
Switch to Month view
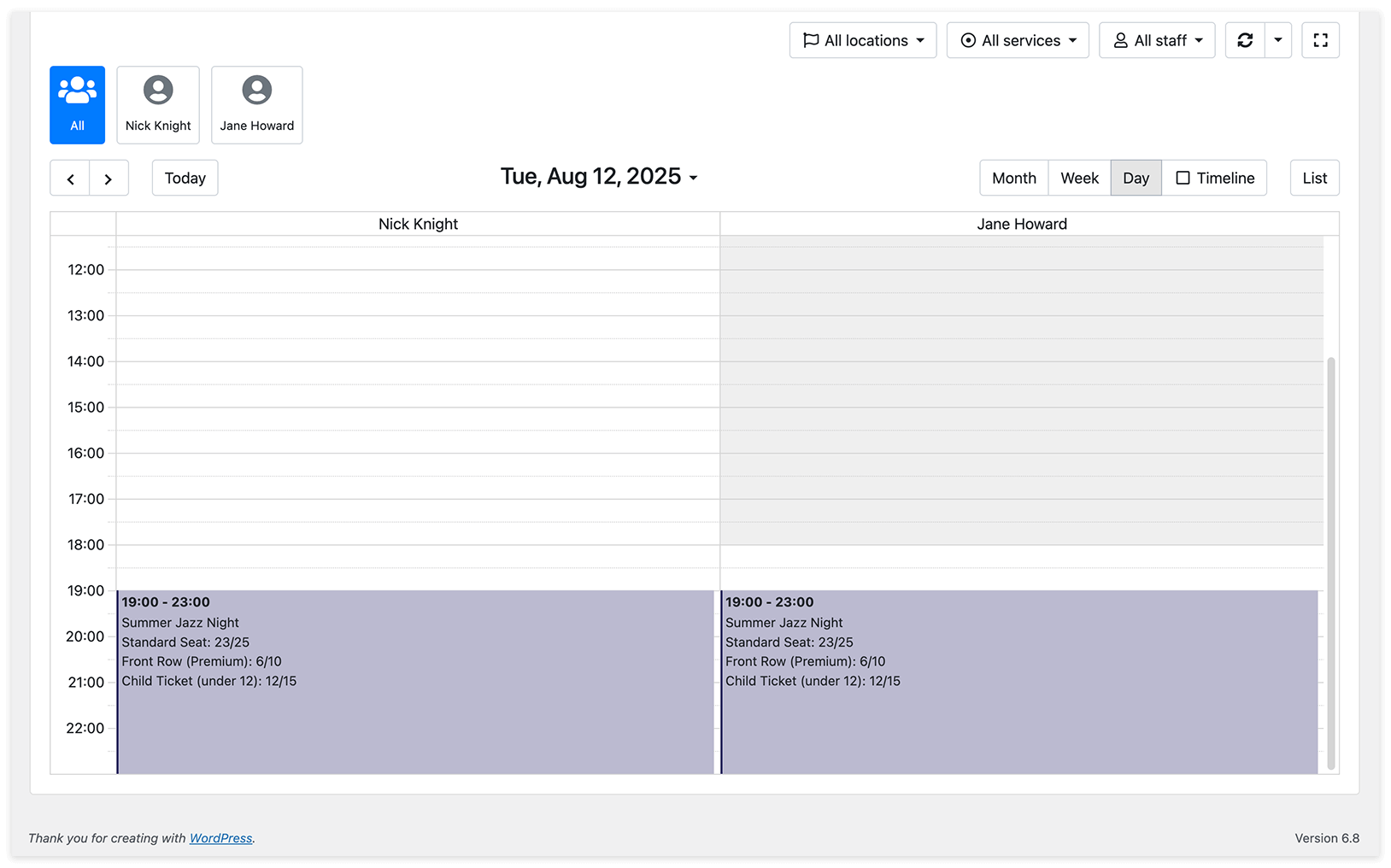coord(1014,179)
